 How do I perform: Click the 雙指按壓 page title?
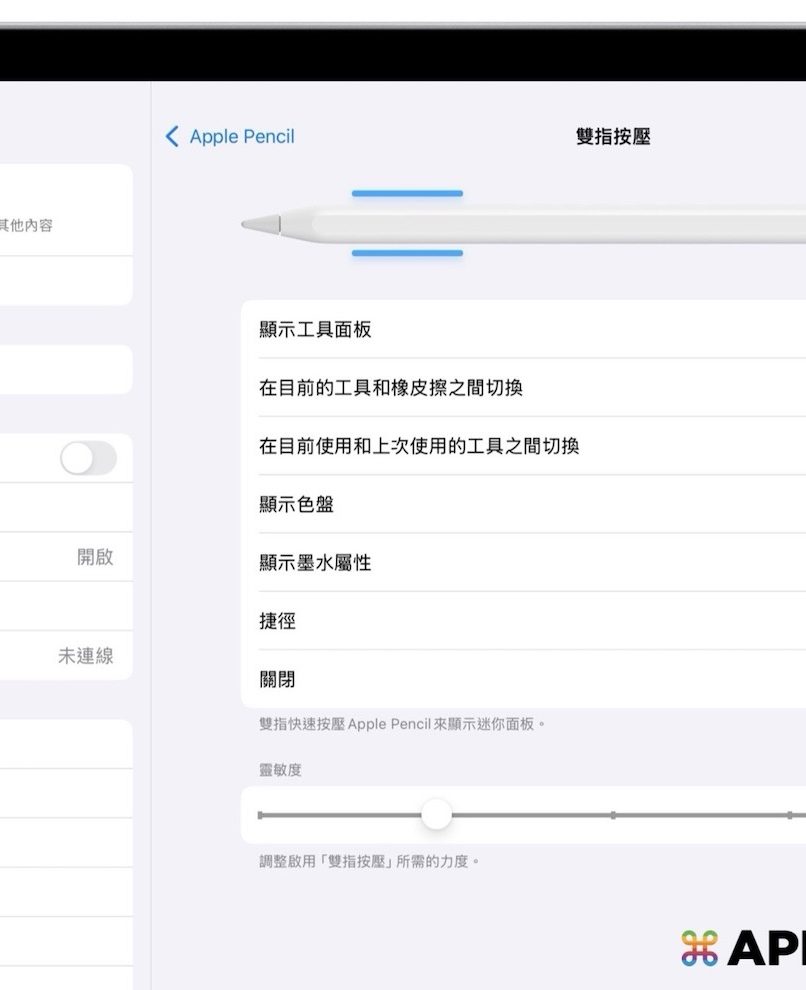613,137
